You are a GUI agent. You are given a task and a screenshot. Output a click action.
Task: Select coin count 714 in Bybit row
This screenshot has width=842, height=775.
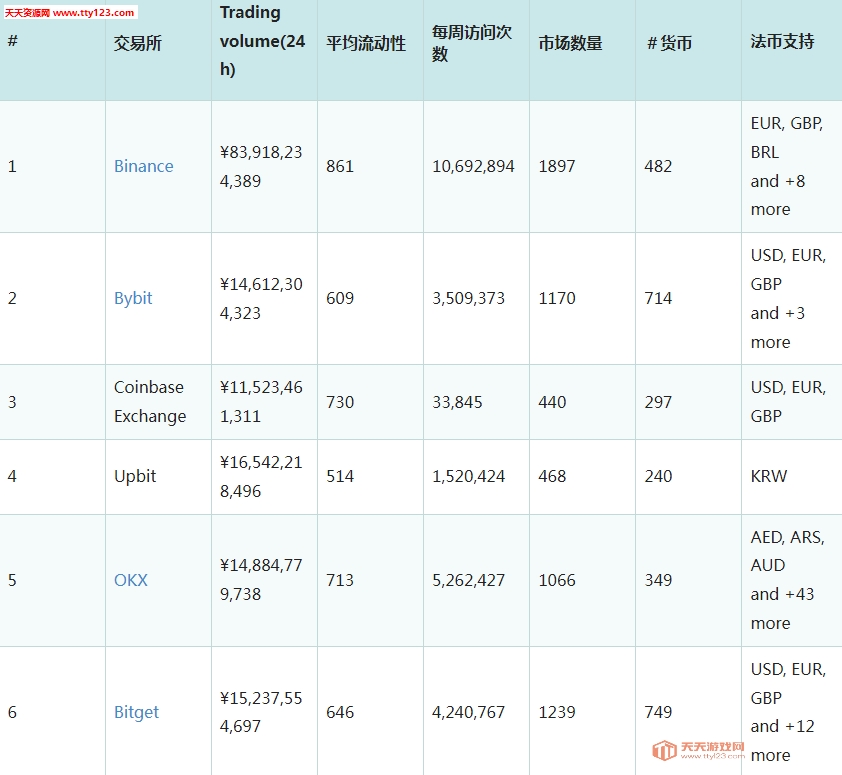click(x=658, y=298)
